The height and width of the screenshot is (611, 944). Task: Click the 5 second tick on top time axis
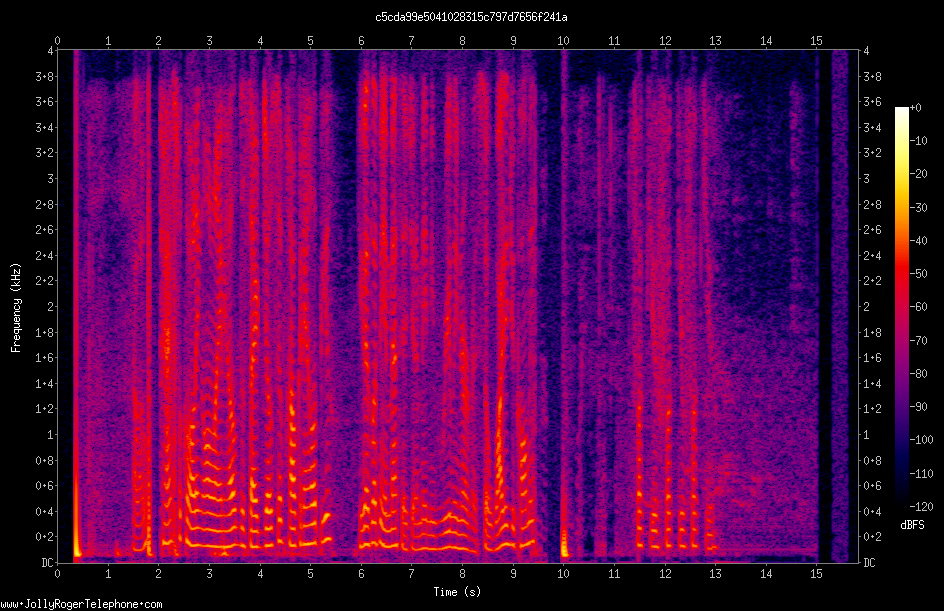pos(311,41)
